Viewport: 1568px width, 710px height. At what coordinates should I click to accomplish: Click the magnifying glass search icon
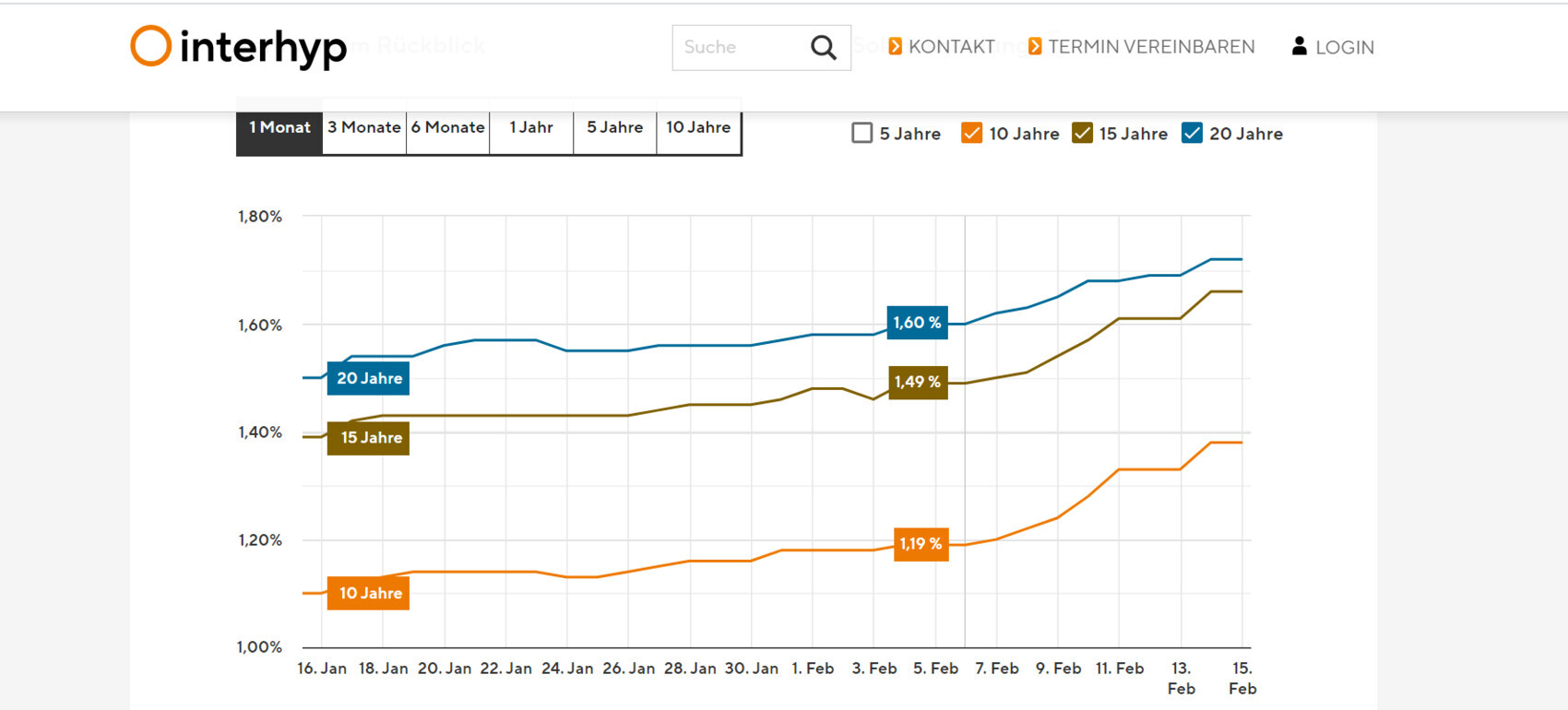pos(823,47)
